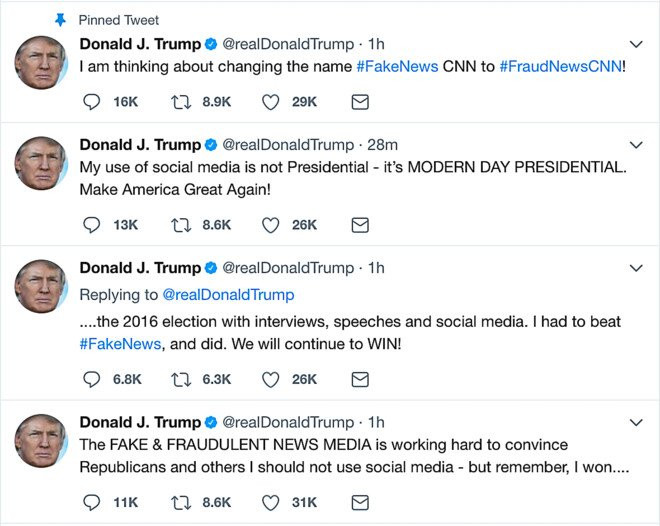Reply to the FAKE & FRAUDULENT NEWS tweet
Viewport: 660px width, 526px height.
click(x=92, y=502)
